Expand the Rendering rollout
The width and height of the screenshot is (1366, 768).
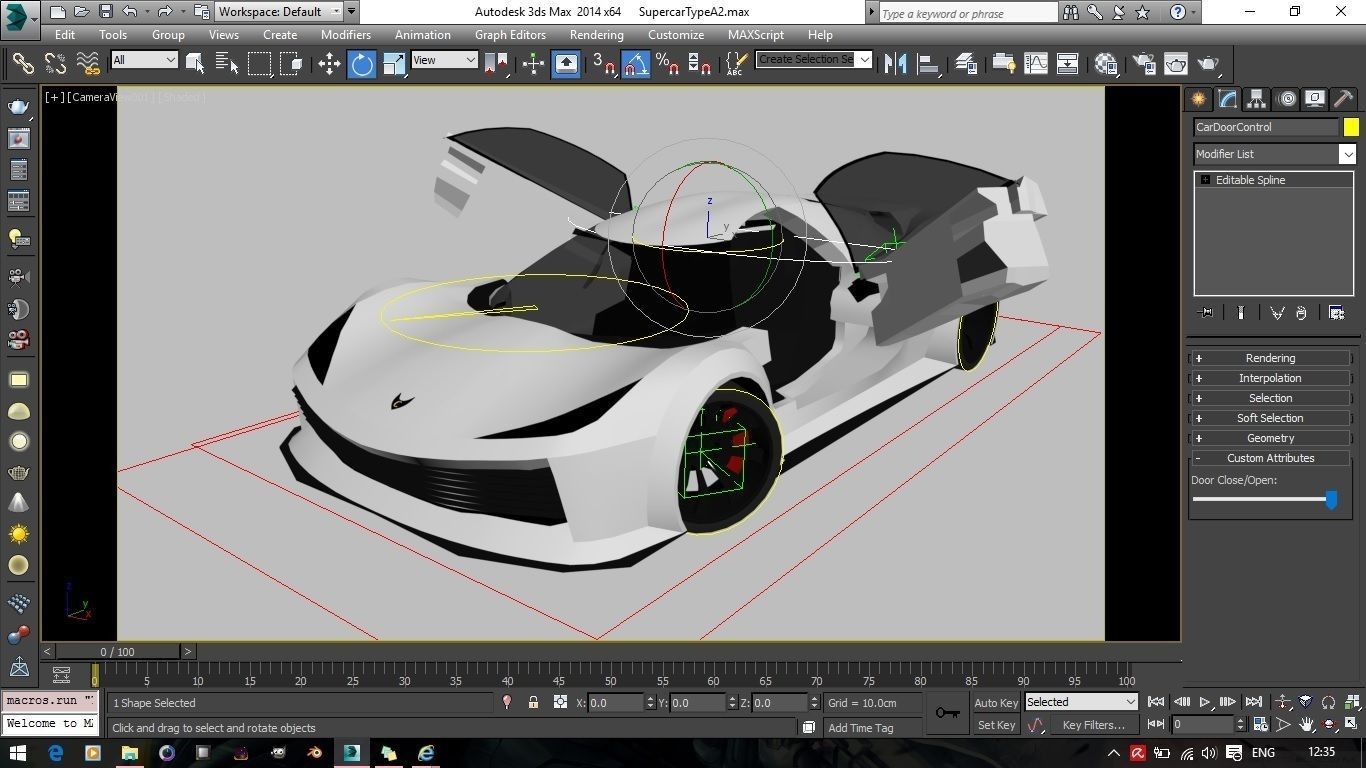[1270, 358]
